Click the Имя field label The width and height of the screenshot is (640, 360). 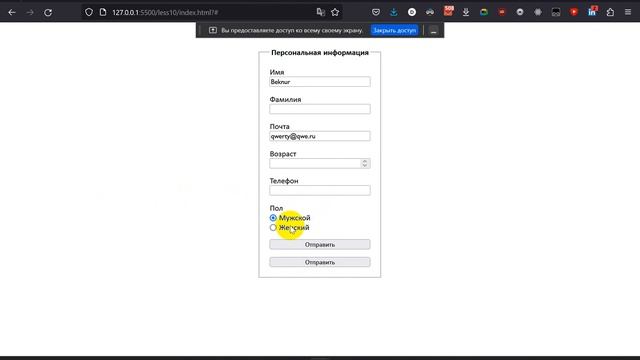(277, 72)
